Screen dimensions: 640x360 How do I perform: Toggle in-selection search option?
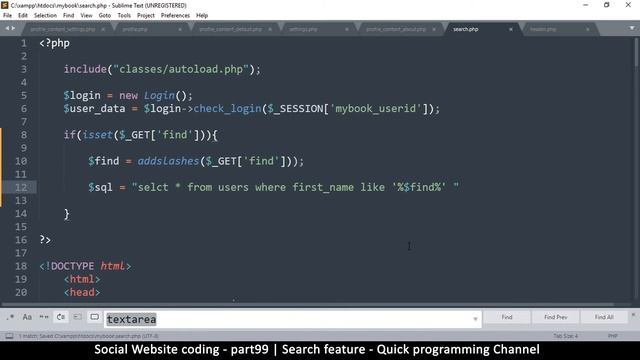[x=78, y=317]
